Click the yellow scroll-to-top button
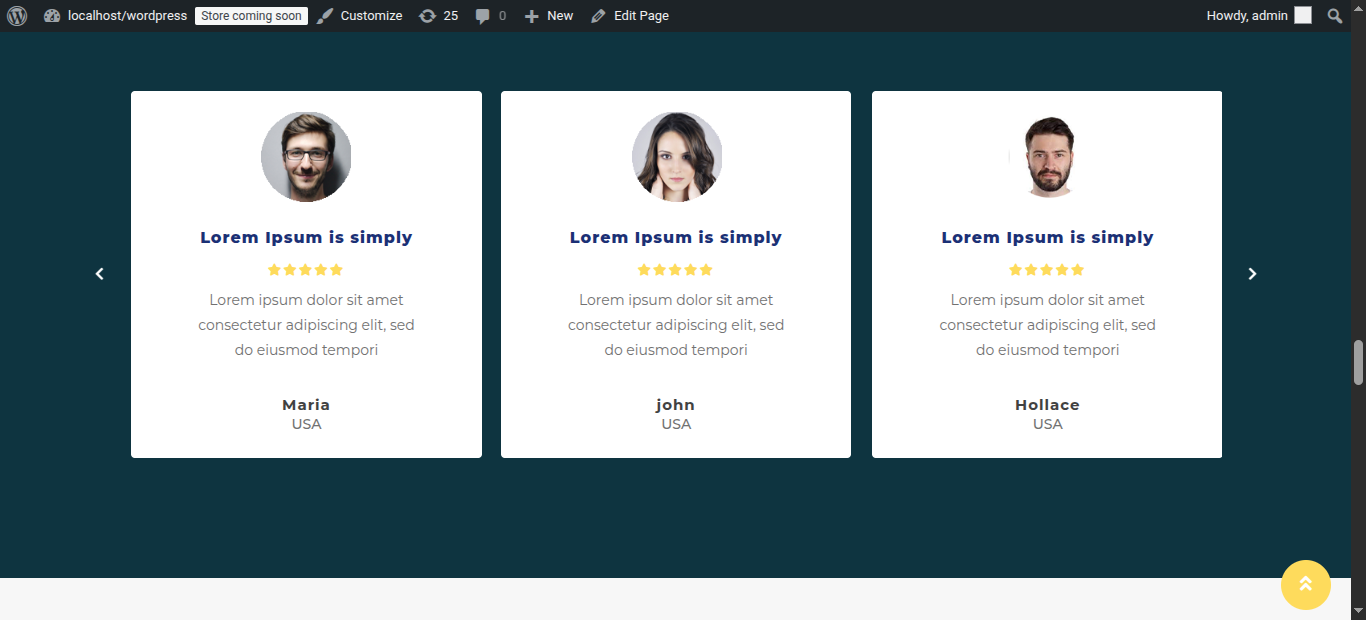 coord(1305,585)
